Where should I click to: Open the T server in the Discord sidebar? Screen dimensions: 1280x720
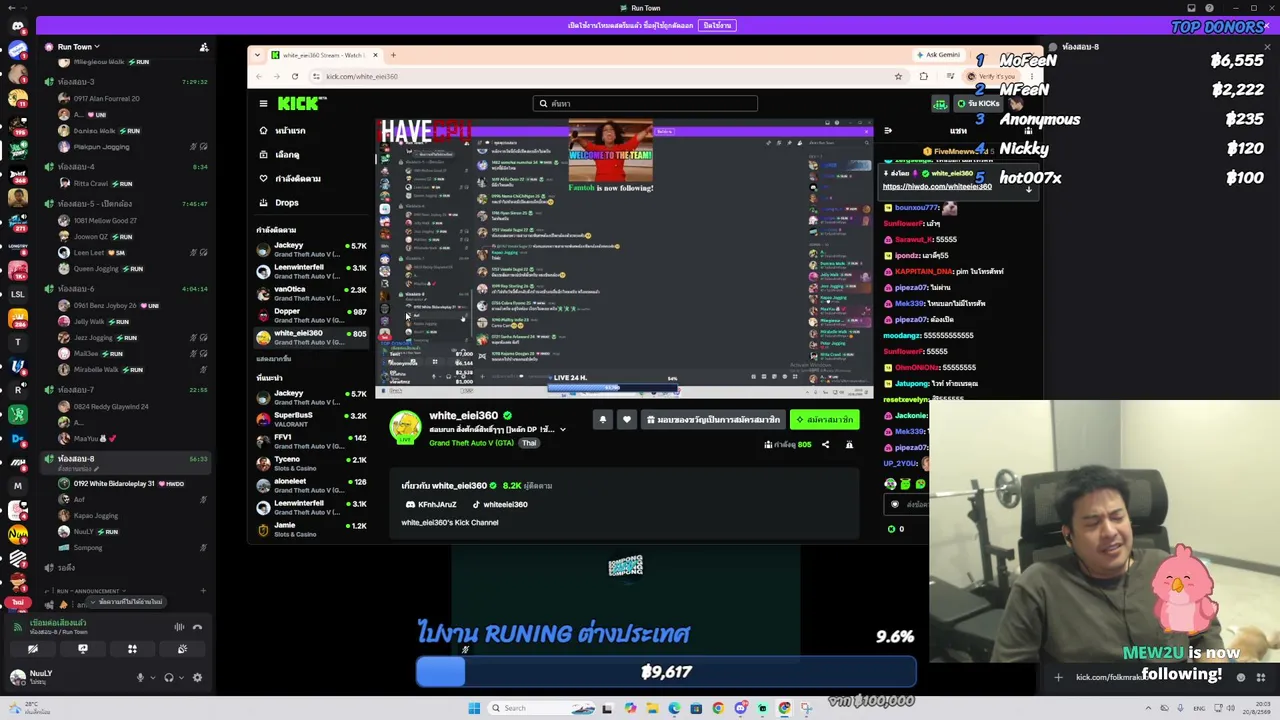click(x=17, y=342)
